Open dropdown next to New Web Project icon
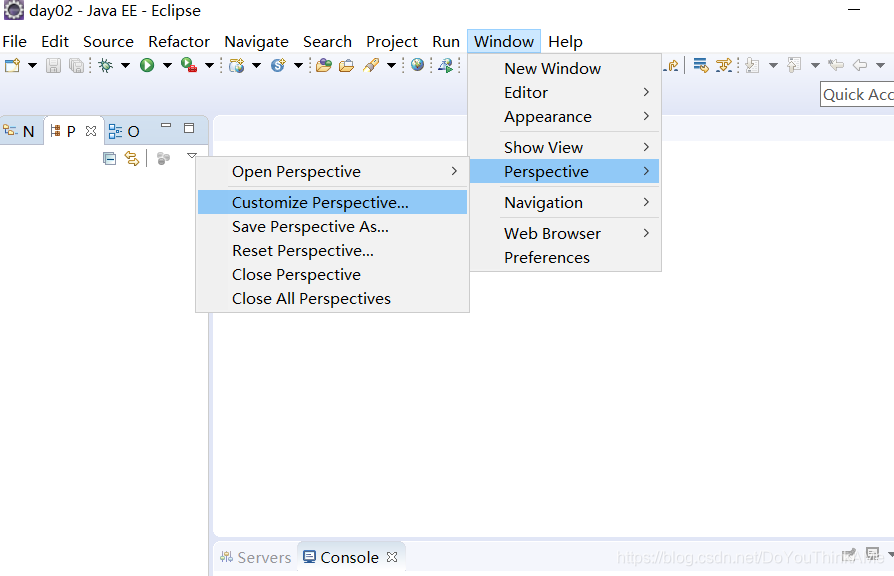Screen dimensions: 894x576 coord(257,66)
